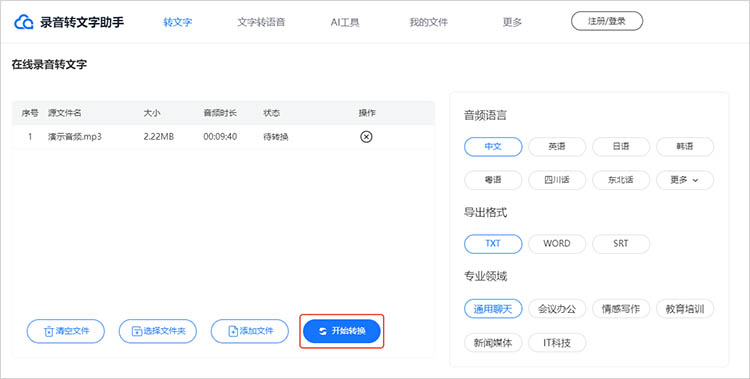
Task: Select 东北话 audio language
Action: coord(621,180)
